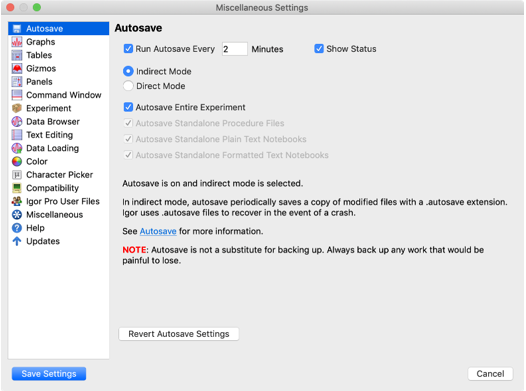Open the Compatibility icon

pos(17,188)
